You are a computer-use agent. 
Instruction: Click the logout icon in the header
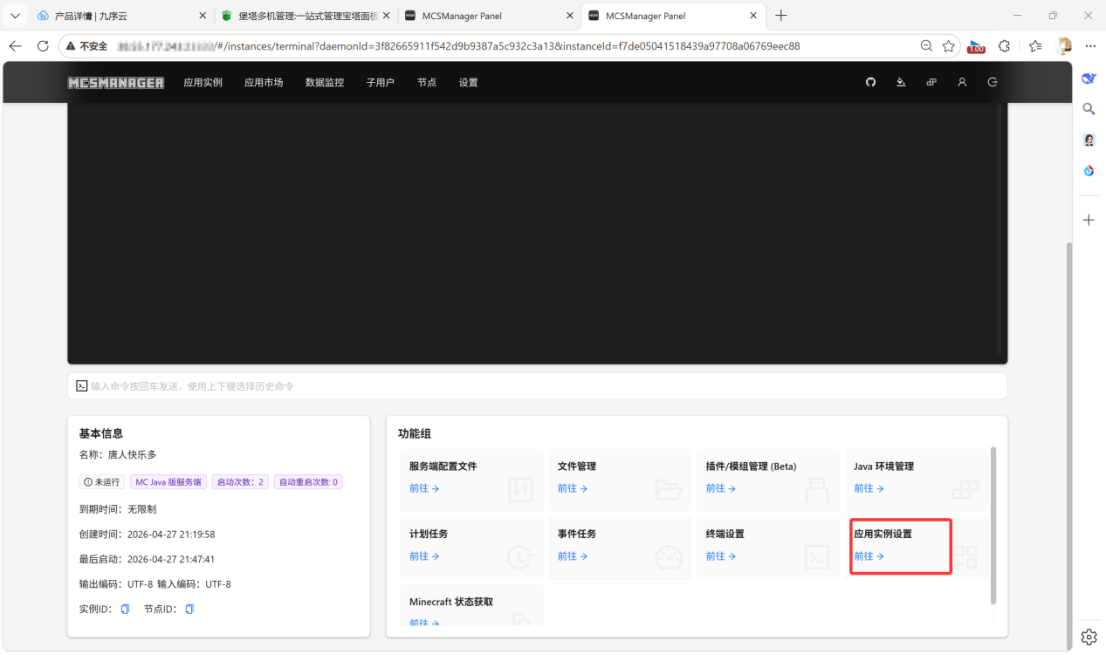pos(992,82)
